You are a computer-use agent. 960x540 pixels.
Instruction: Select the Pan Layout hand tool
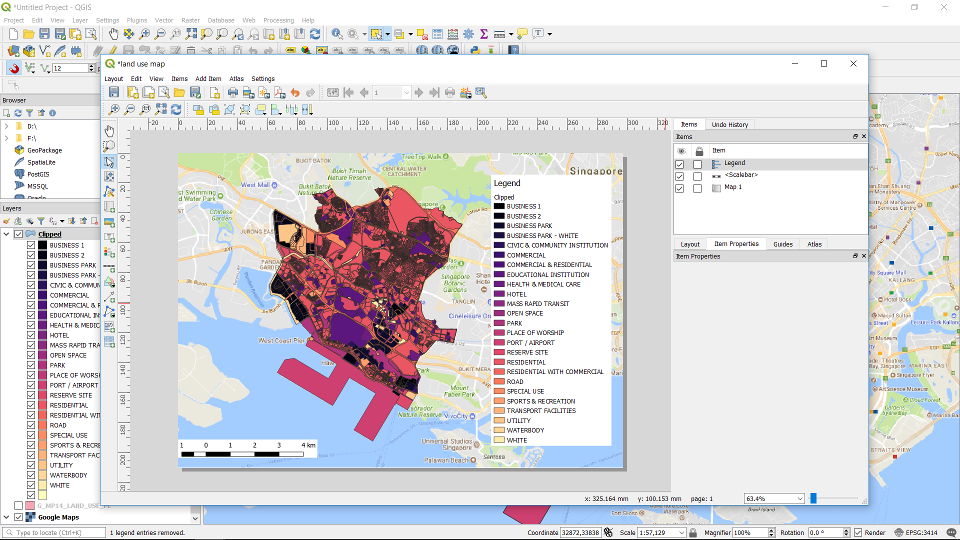110,130
